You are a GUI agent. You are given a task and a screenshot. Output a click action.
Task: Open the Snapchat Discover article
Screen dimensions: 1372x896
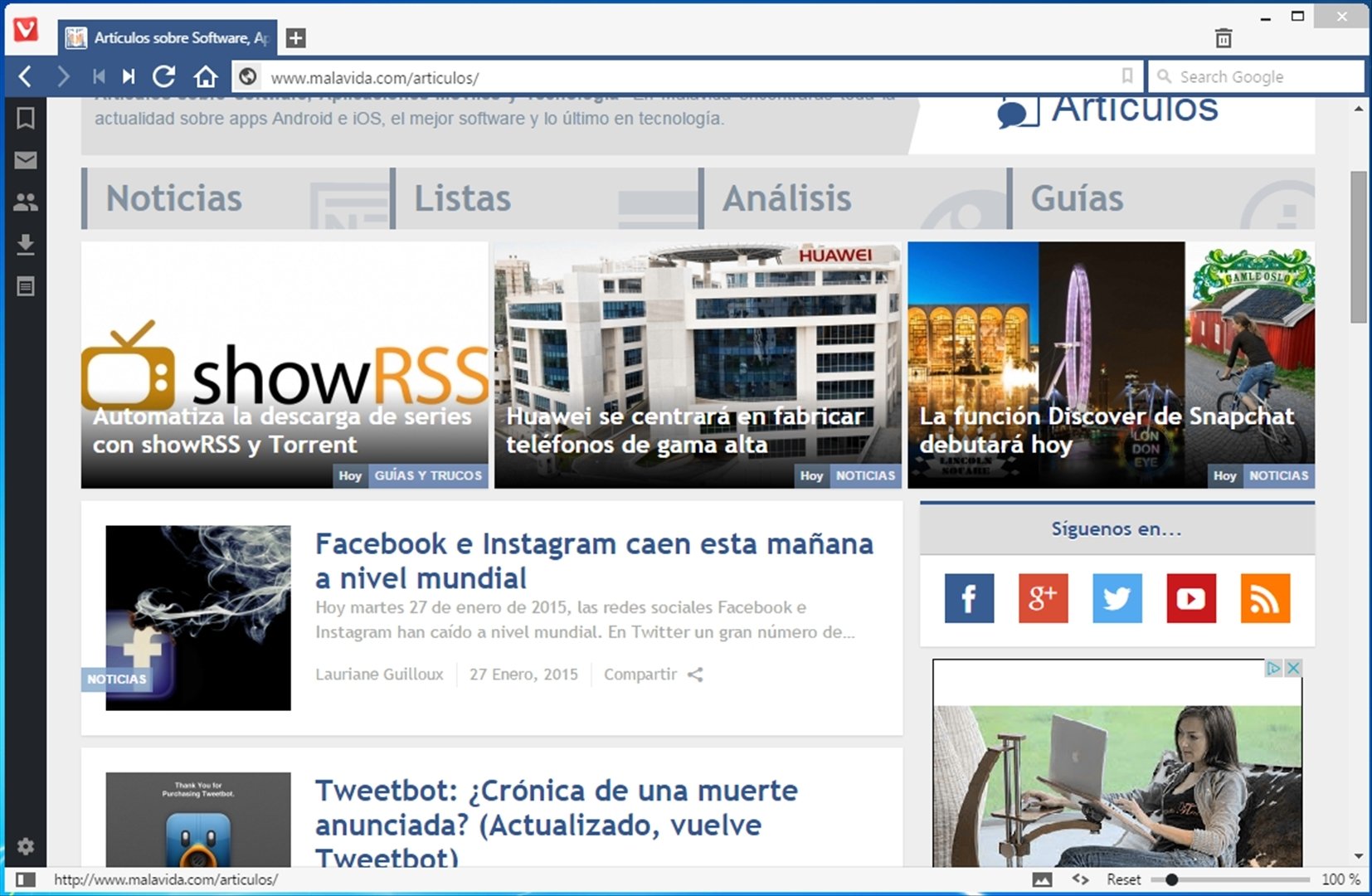[x=1112, y=364]
